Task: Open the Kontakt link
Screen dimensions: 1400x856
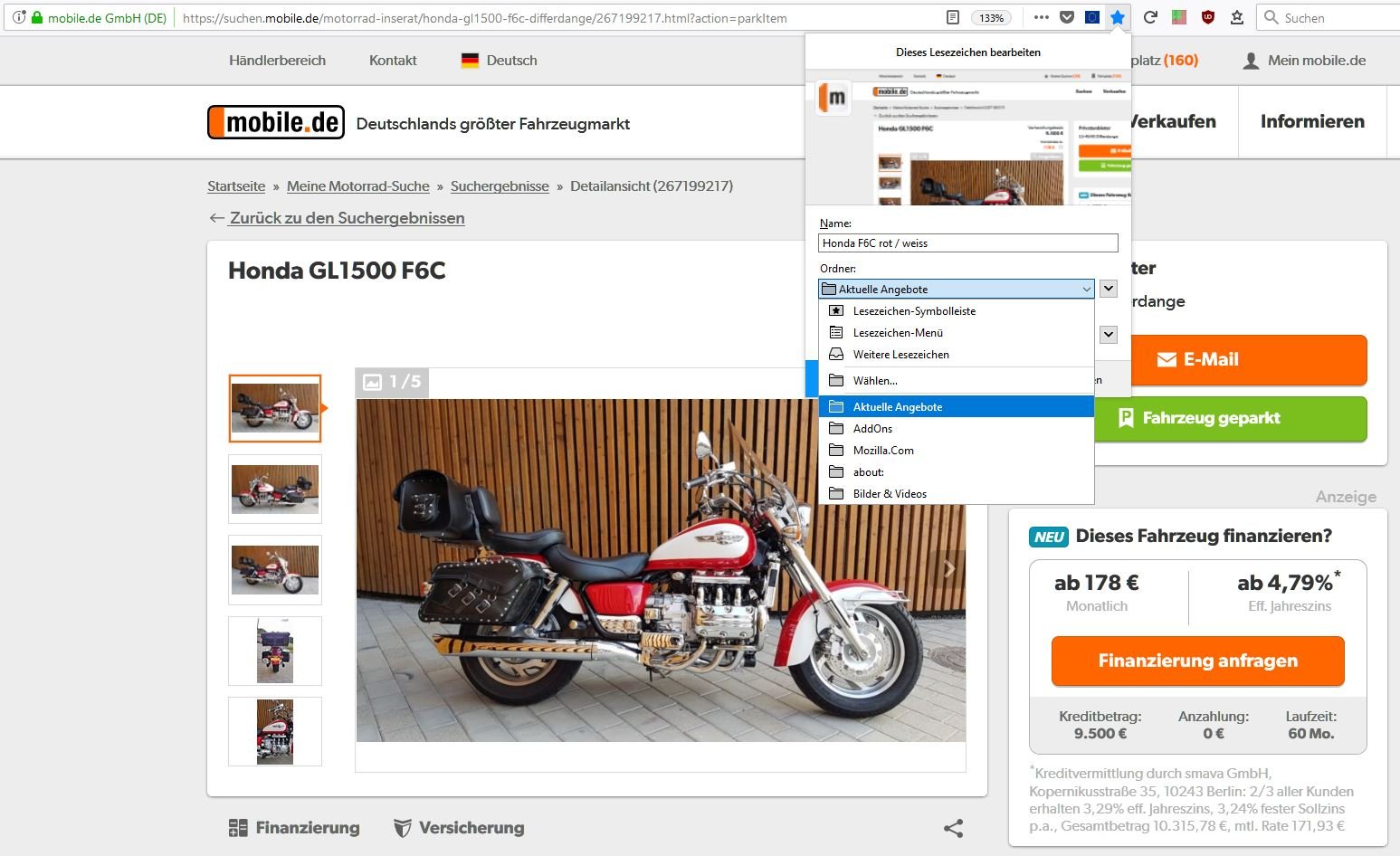Action: click(x=393, y=61)
